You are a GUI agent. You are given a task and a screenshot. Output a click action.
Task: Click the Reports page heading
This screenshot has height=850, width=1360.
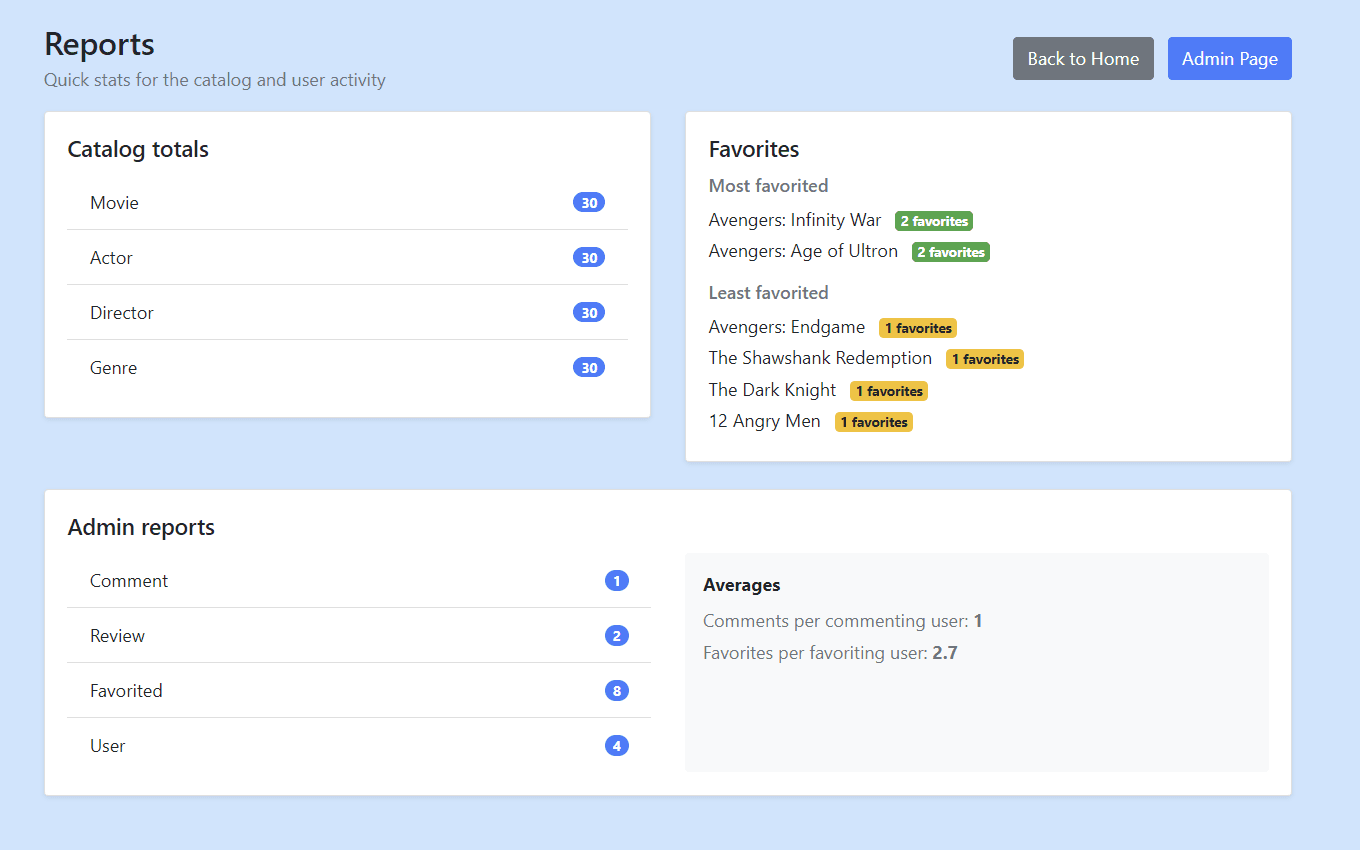[98, 44]
